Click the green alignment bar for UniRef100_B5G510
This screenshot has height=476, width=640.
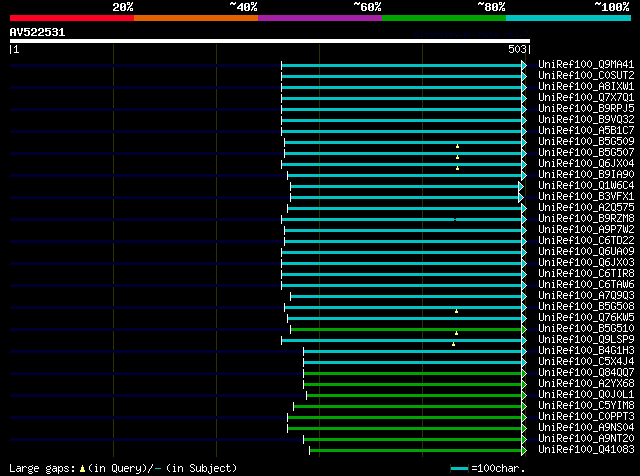click(406, 329)
